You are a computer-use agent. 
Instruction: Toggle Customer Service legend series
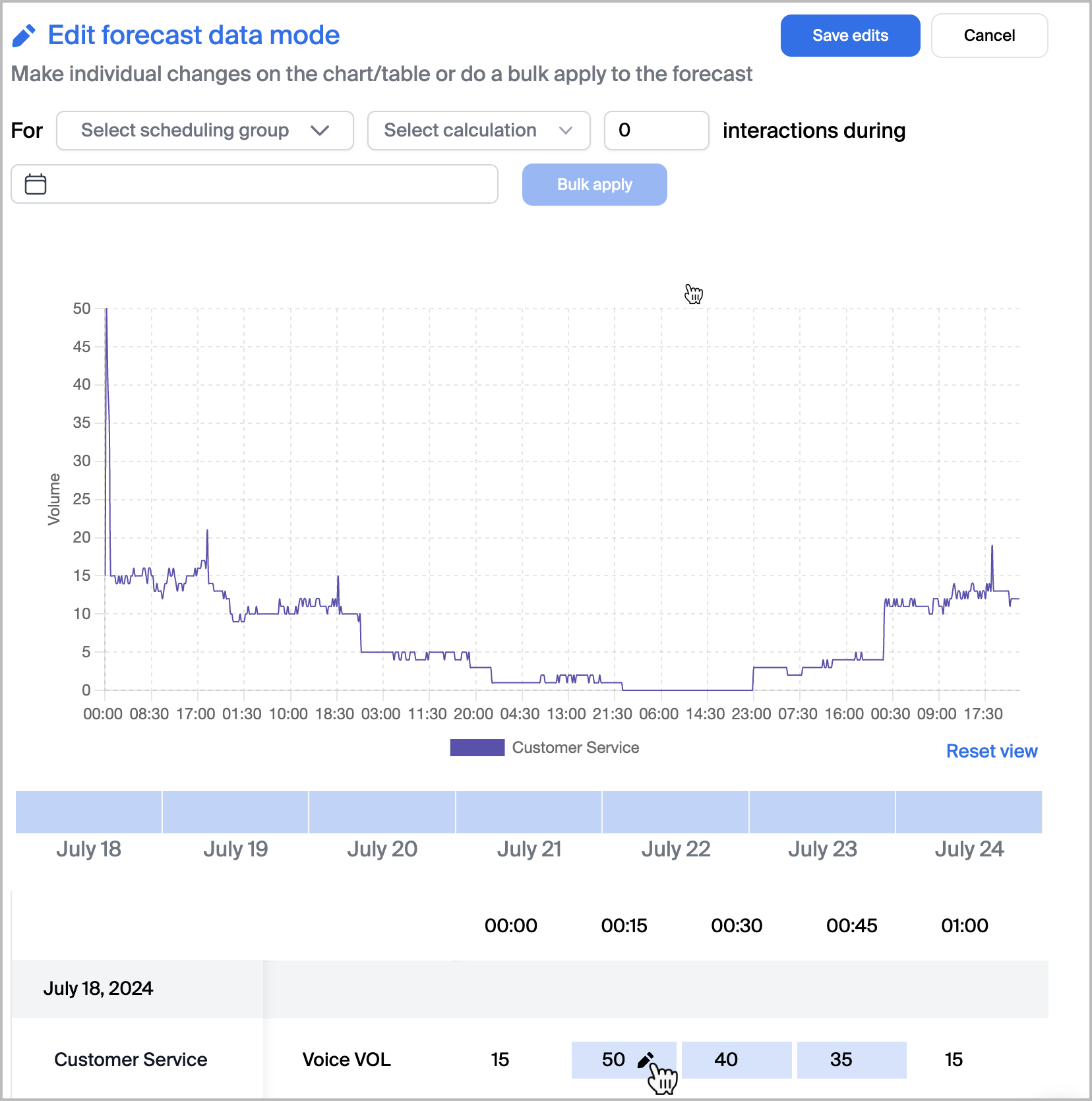pos(544,748)
